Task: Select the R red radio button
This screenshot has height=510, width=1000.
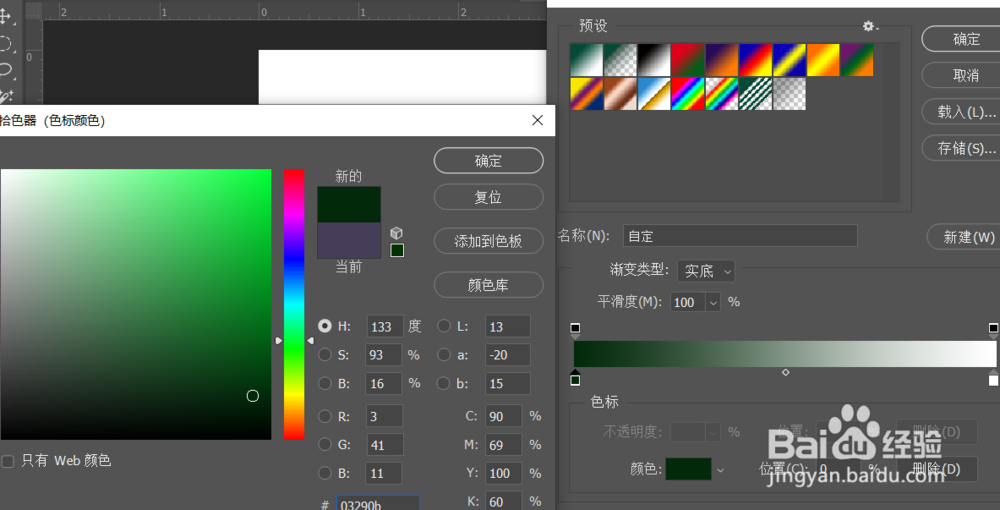Action: coord(325,416)
